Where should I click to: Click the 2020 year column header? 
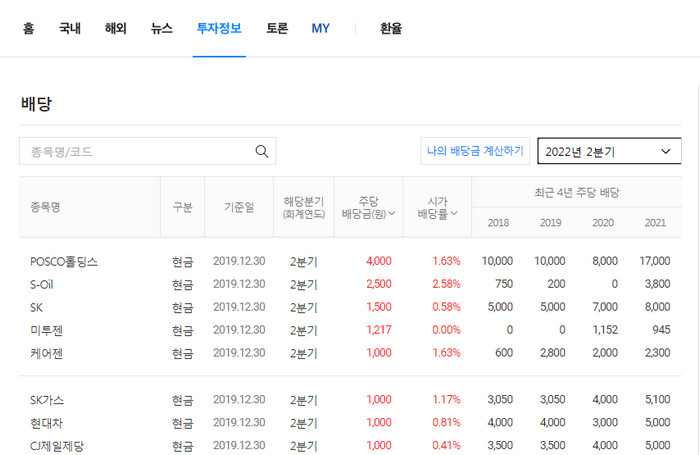603,222
